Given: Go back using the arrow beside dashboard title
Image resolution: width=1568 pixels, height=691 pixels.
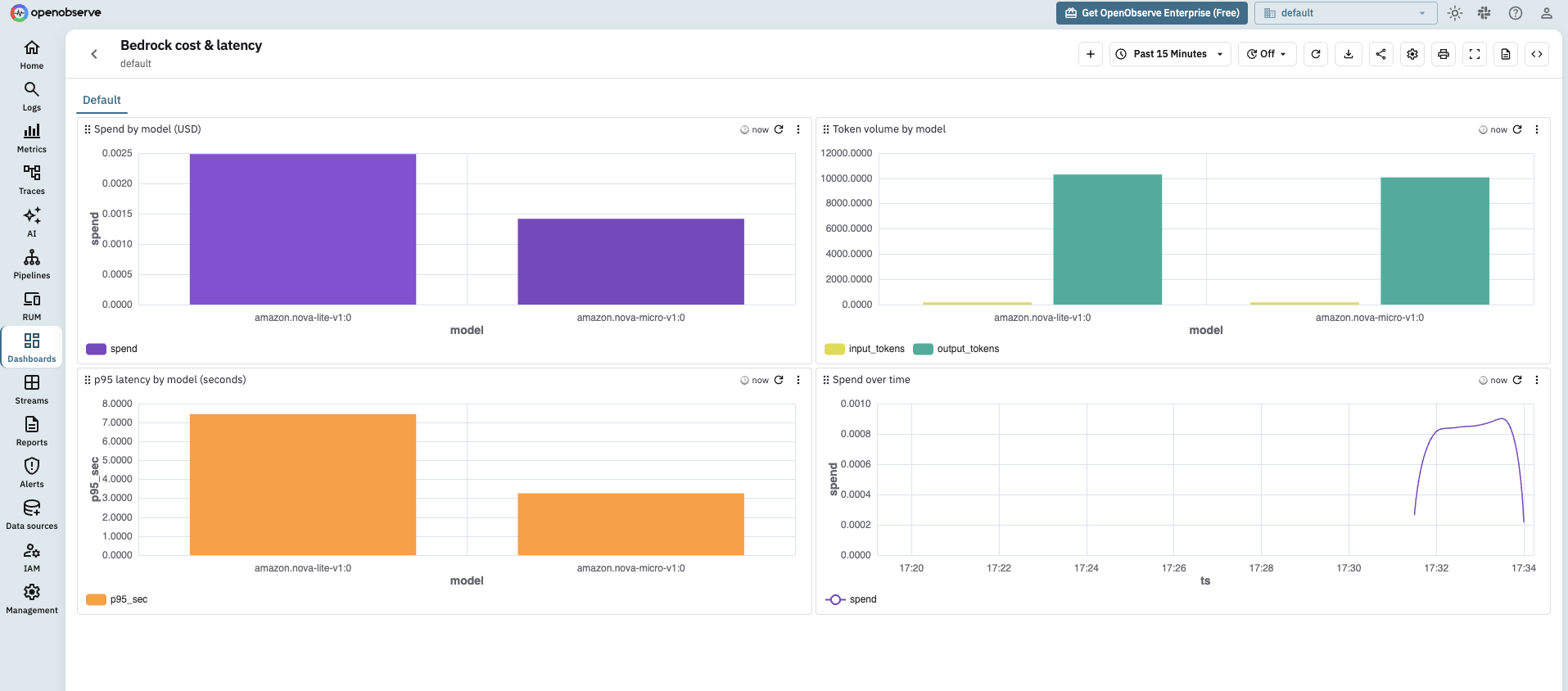Looking at the screenshot, I should (94, 54).
